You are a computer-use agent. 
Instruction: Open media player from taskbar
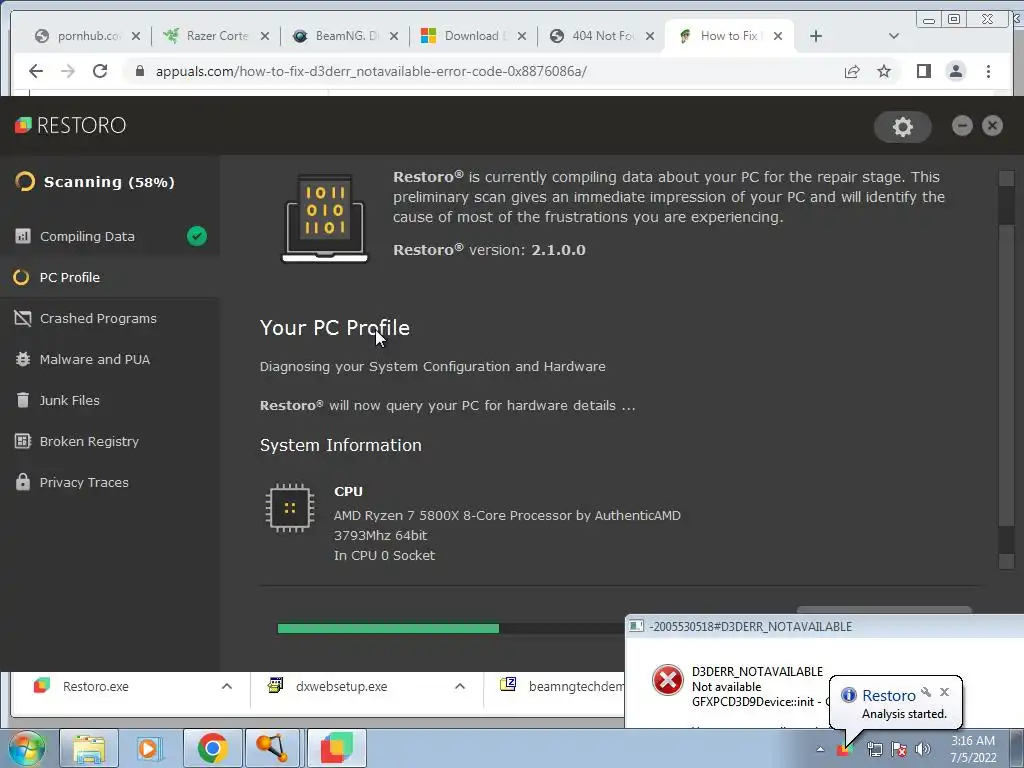(x=149, y=748)
